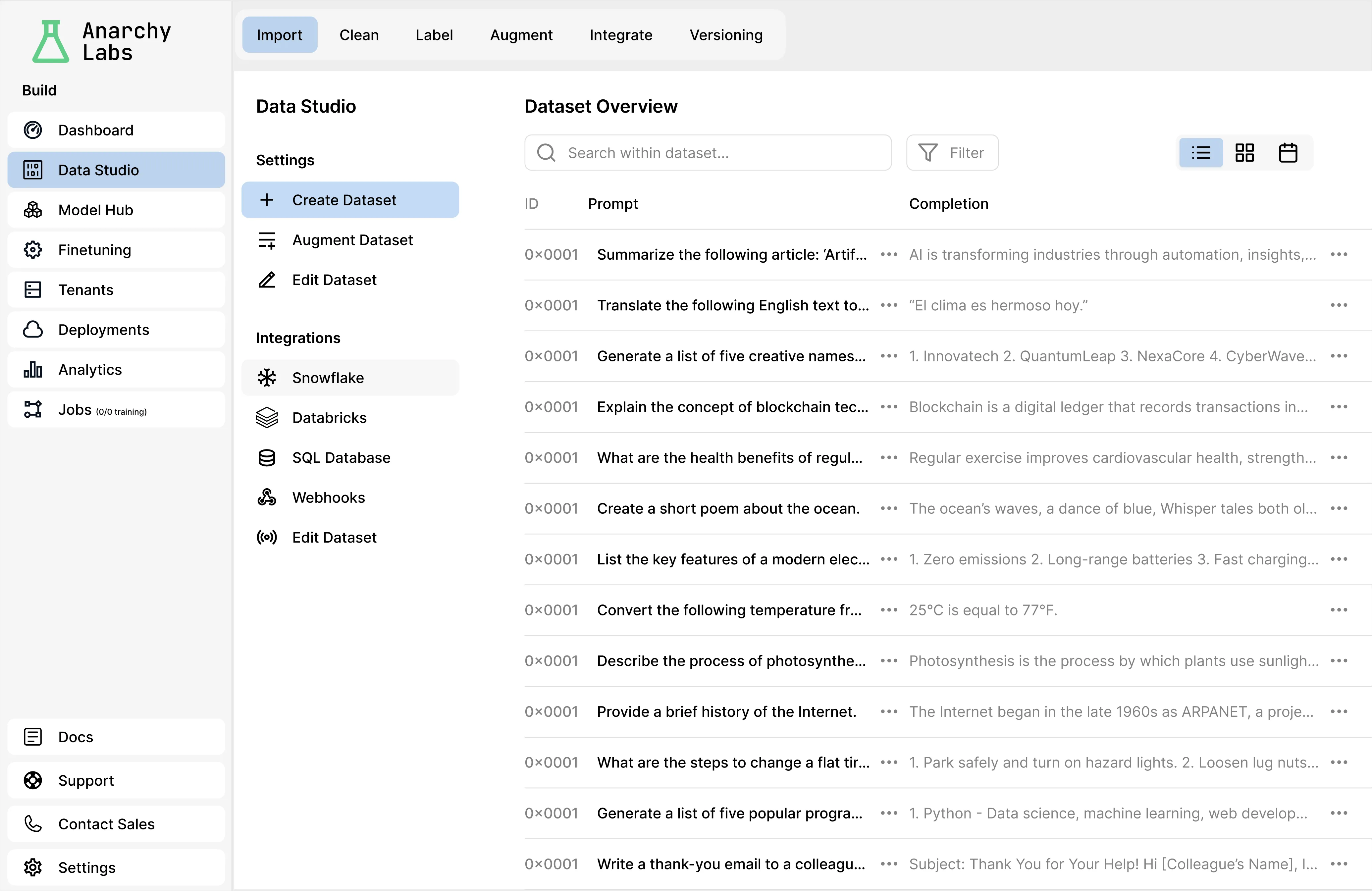This screenshot has width=1372, height=891.
Task: Select prompt 'Convert the following temperature fr...'
Action: [x=729, y=610]
